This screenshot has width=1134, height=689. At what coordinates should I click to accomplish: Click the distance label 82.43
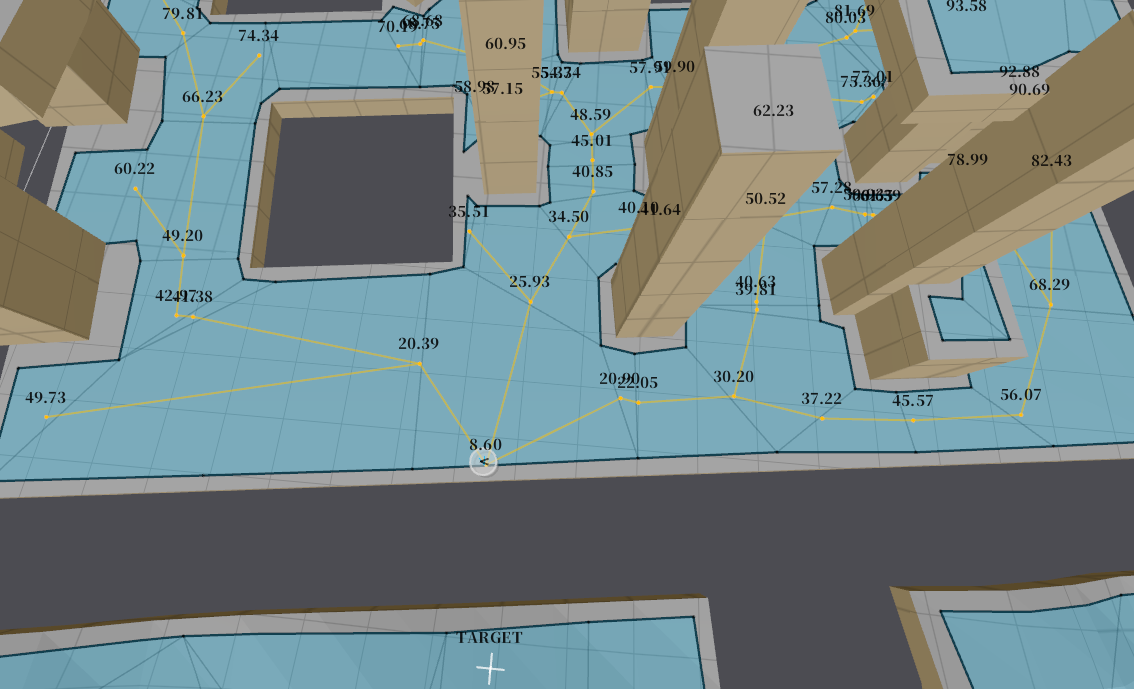[x=1050, y=158]
